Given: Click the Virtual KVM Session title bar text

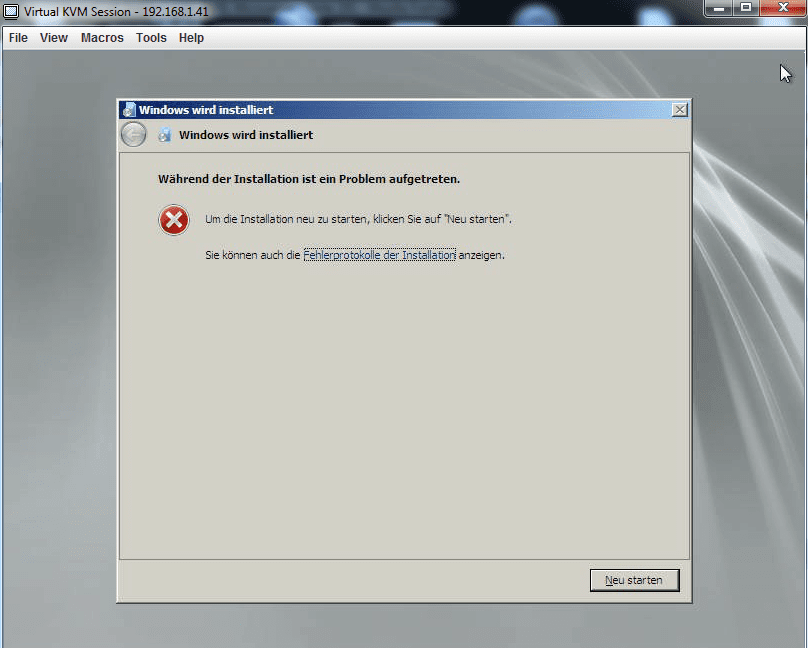Looking at the screenshot, I should coord(116,11).
